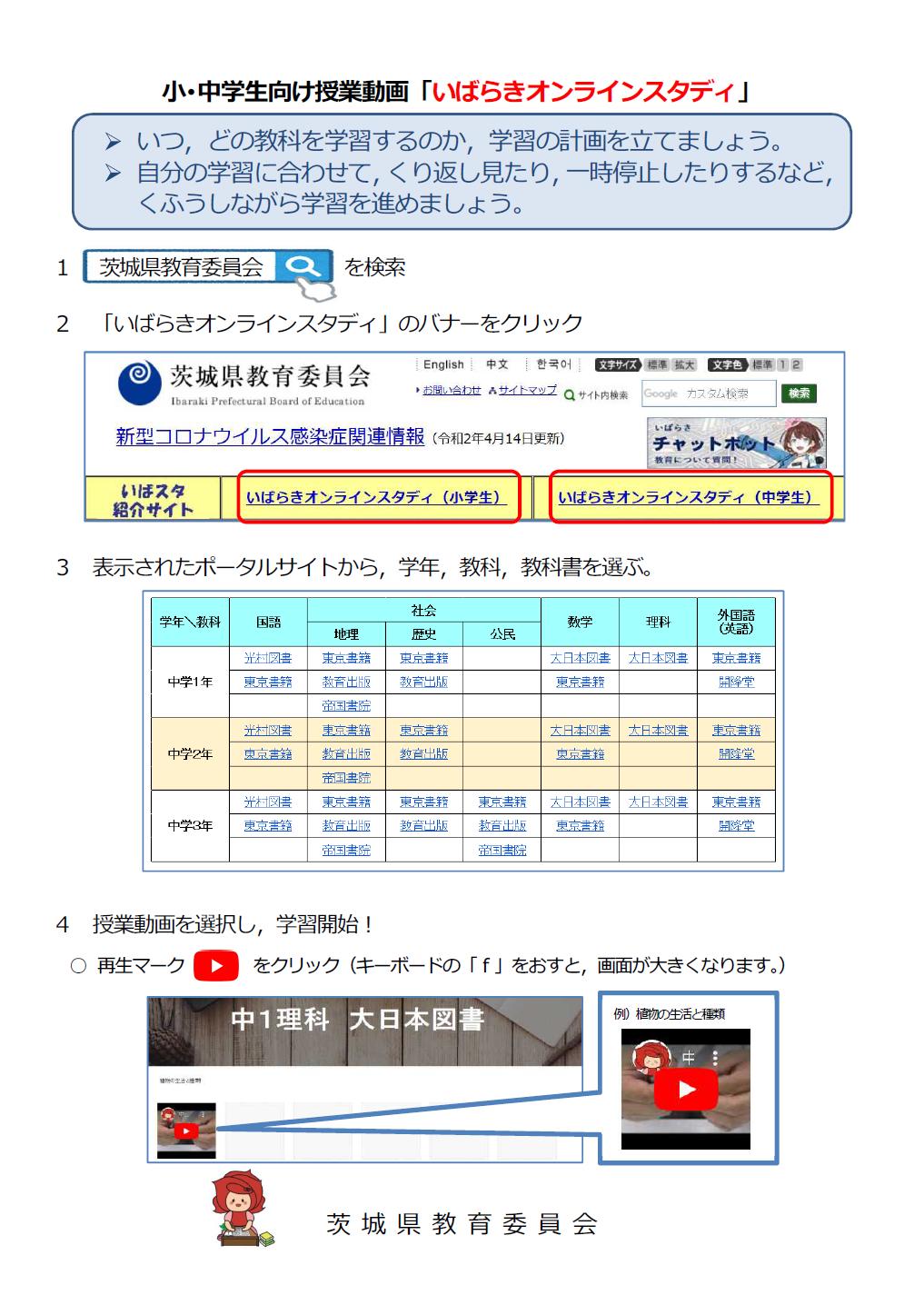Choose 文字色 option 2
This screenshot has height=1315, width=924.
[x=796, y=365]
